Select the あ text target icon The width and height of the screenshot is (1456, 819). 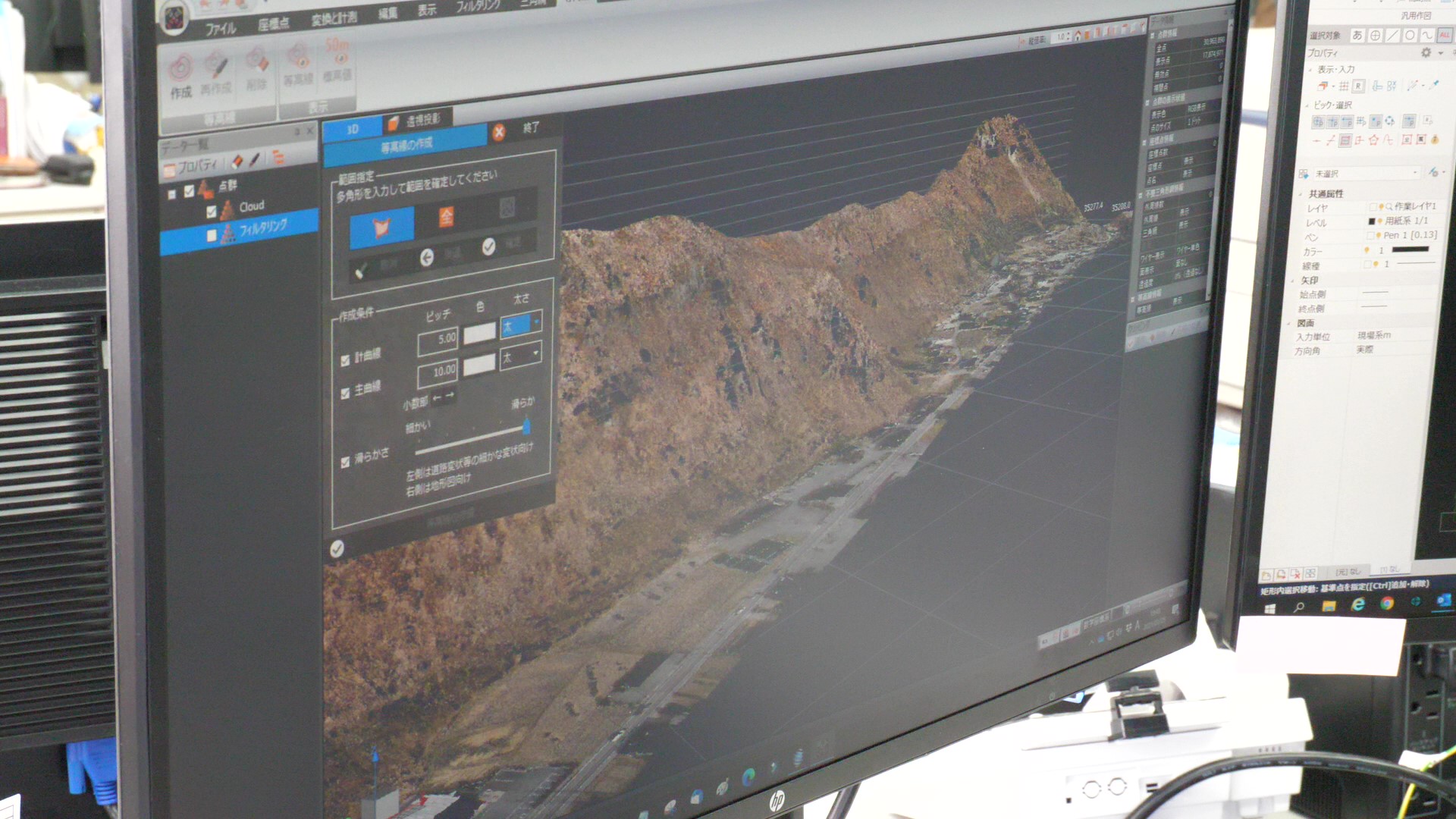point(1357,36)
